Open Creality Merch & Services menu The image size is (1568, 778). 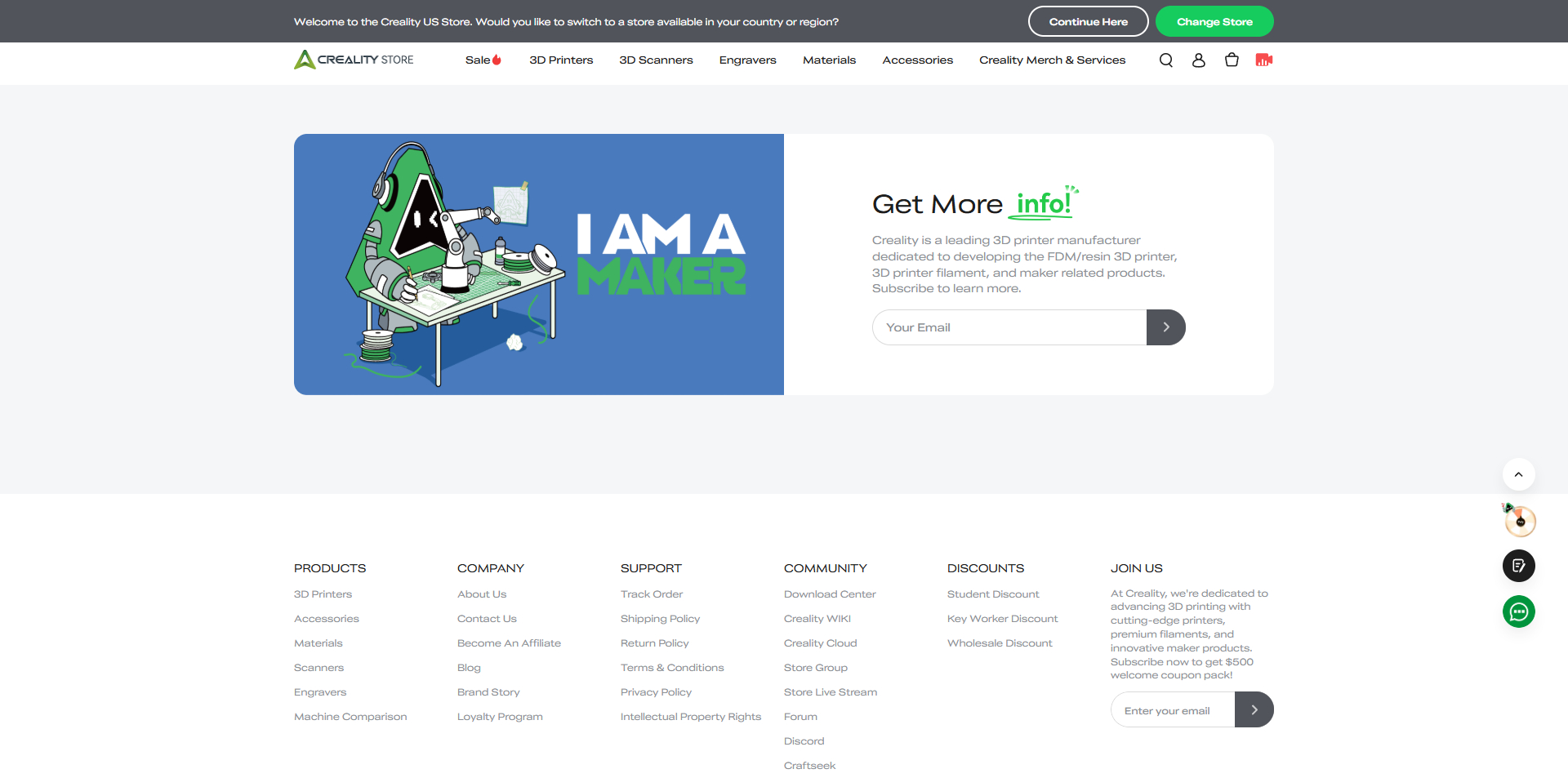pyautogui.click(x=1053, y=60)
